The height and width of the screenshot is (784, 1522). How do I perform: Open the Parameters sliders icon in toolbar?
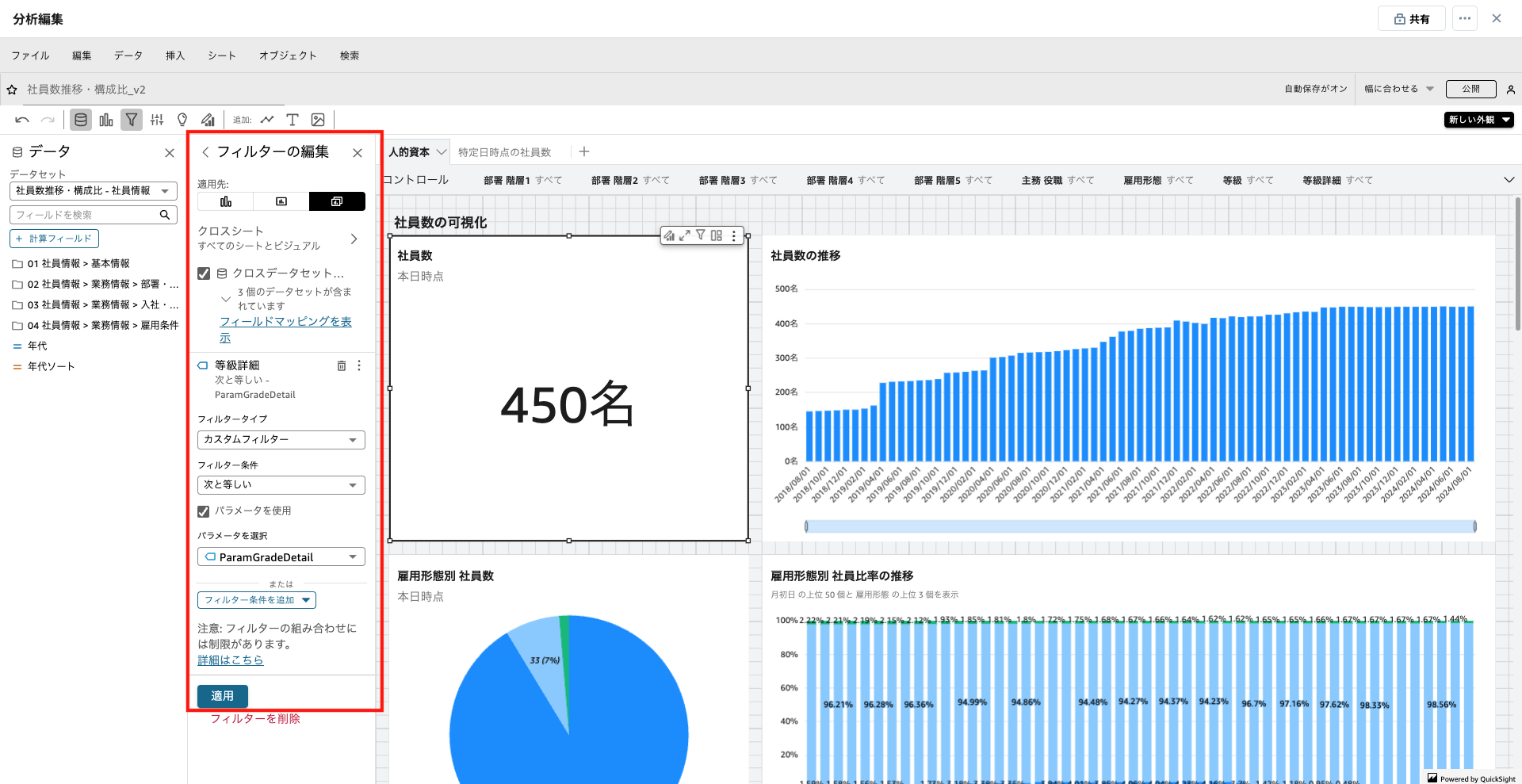(x=157, y=120)
